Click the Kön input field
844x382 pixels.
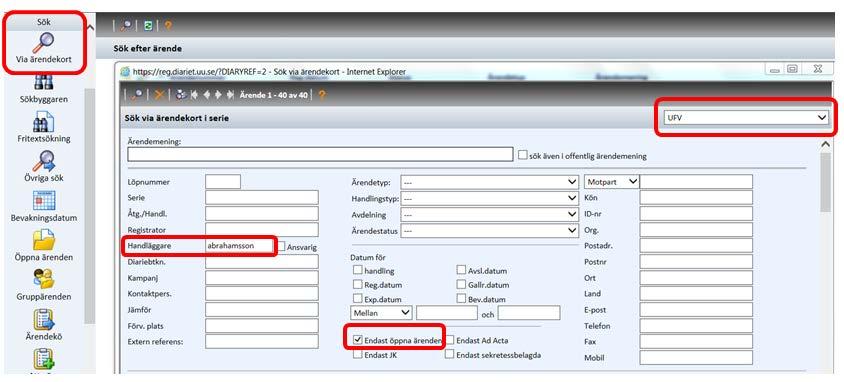click(696, 197)
